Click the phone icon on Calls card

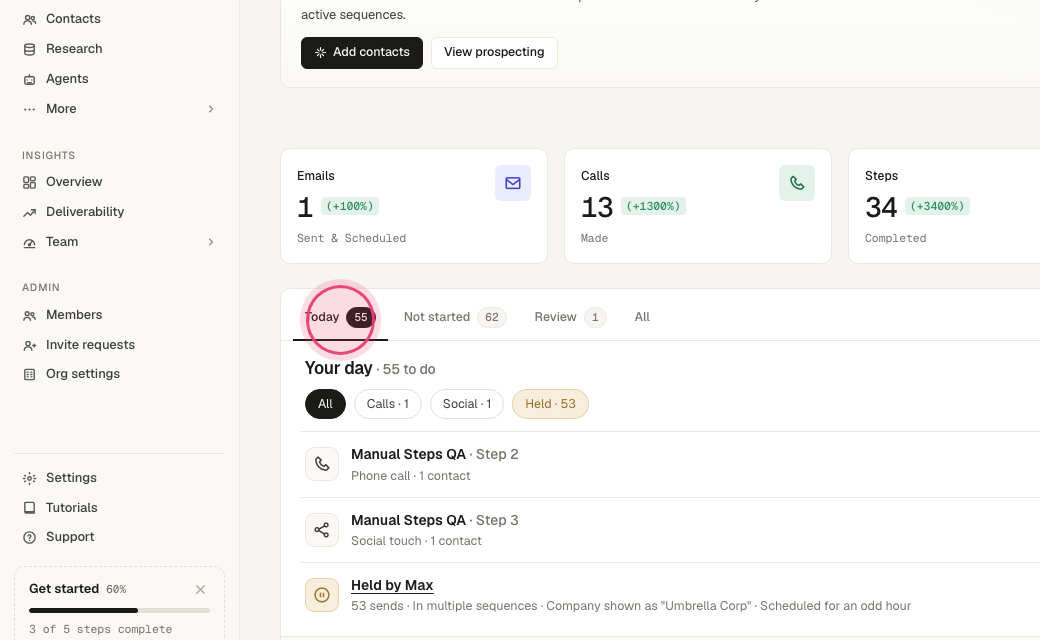797,183
